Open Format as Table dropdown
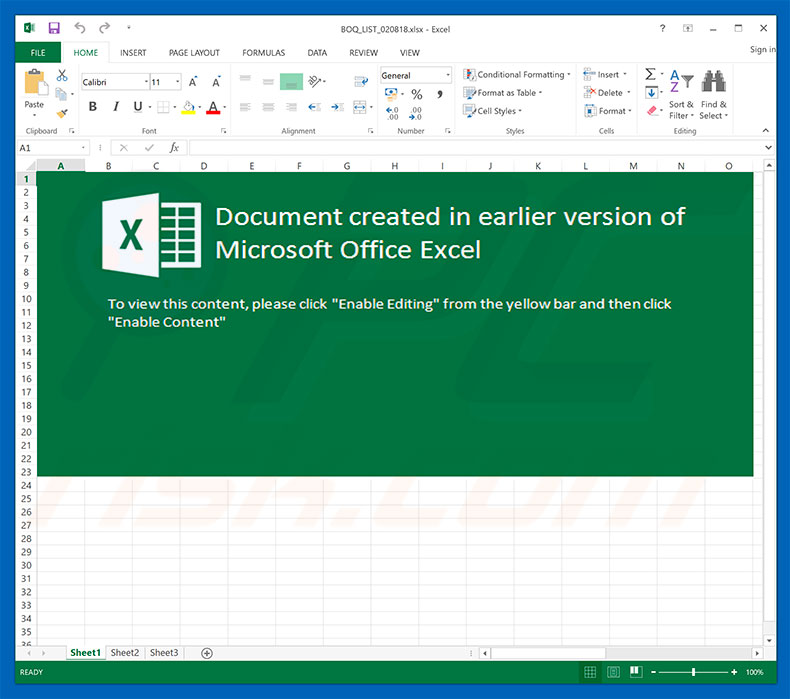 click(502, 93)
